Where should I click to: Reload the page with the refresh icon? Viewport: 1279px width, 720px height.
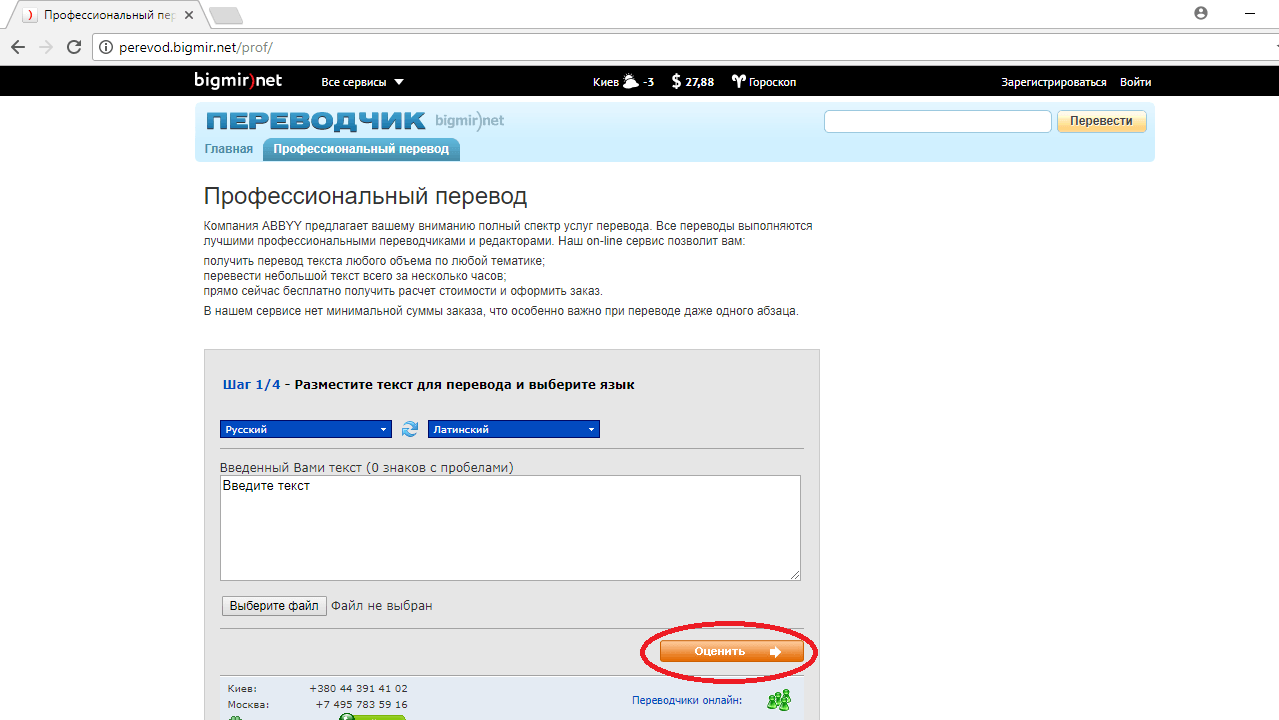[x=73, y=47]
